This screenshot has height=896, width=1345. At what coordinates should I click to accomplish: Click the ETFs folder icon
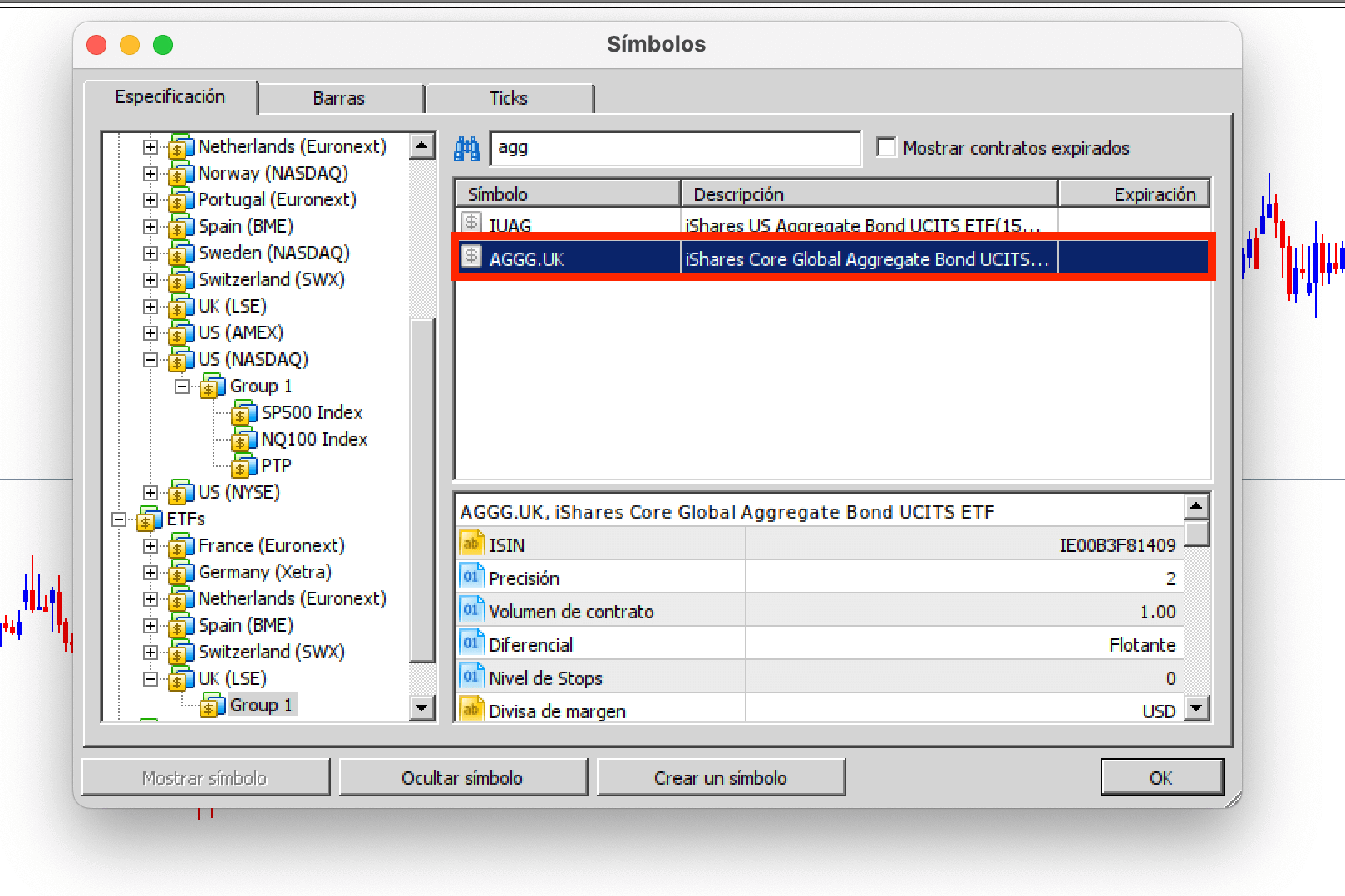click(149, 519)
